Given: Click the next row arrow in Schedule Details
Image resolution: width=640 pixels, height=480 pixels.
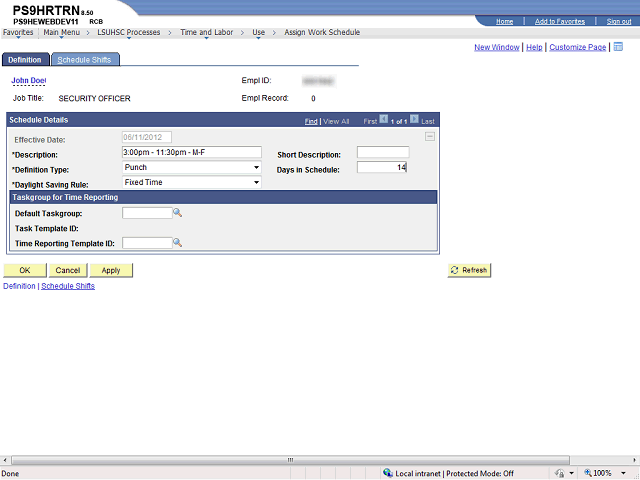Looking at the screenshot, I should click(x=414, y=119).
